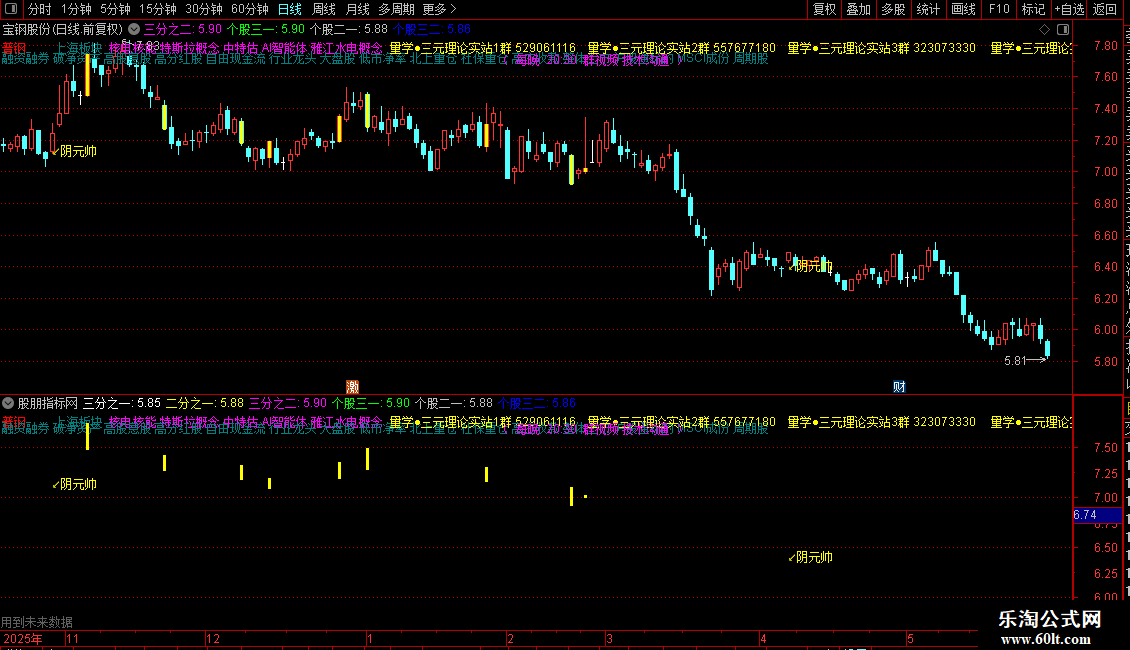The height and width of the screenshot is (650, 1130).
Task: Open the 多周期 multi-period view
Action: 396,9
